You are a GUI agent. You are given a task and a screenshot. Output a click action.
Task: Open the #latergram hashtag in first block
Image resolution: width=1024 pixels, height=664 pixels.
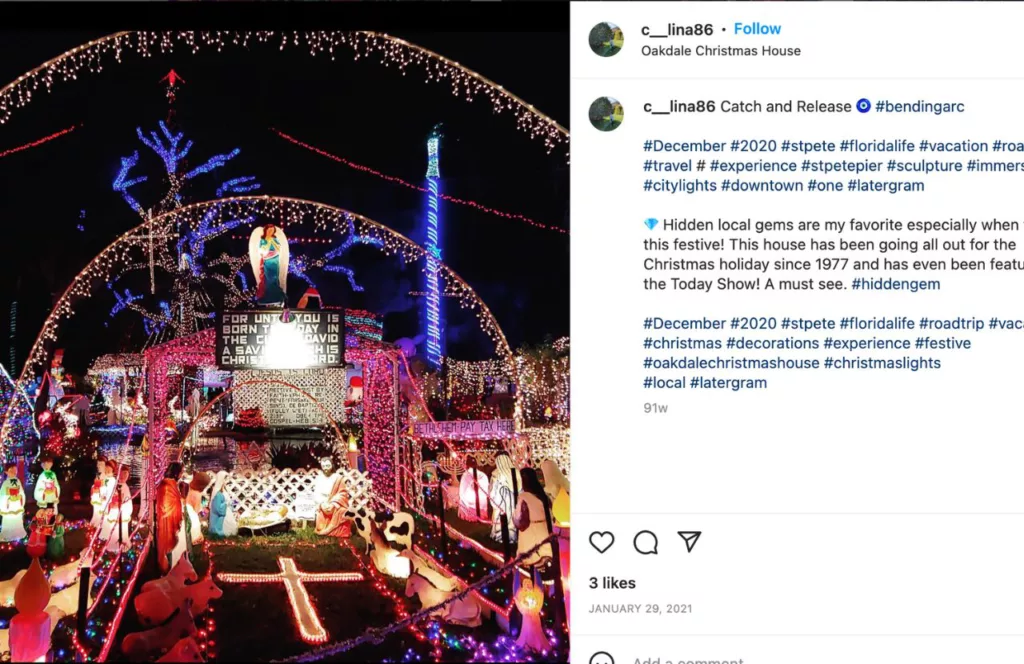click(x=886, y=185)
